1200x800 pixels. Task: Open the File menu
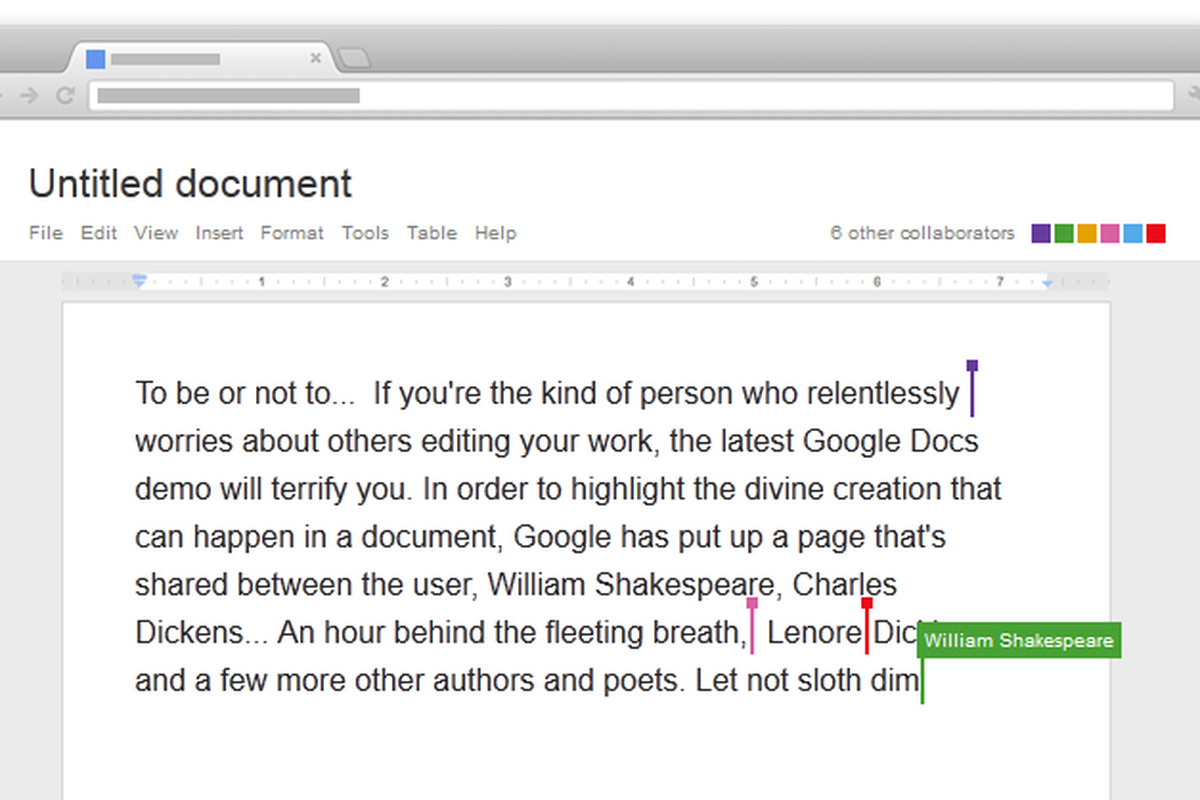tap(46, 233)
